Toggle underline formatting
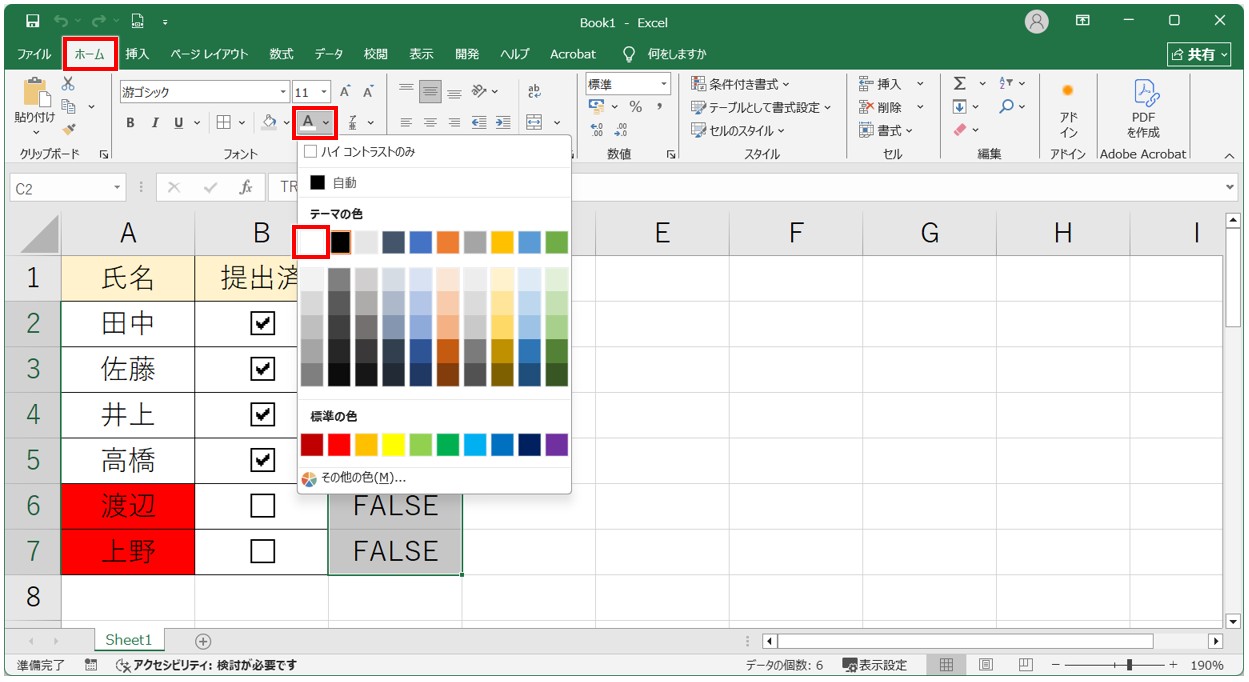The height and width of the screenshot is (682, 1249). 179,123
